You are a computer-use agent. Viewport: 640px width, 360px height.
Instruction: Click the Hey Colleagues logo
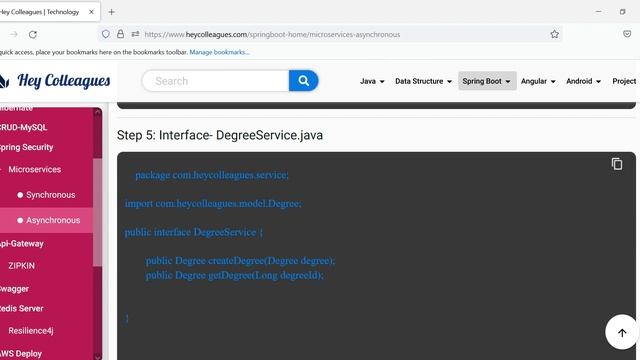point(55,81)
